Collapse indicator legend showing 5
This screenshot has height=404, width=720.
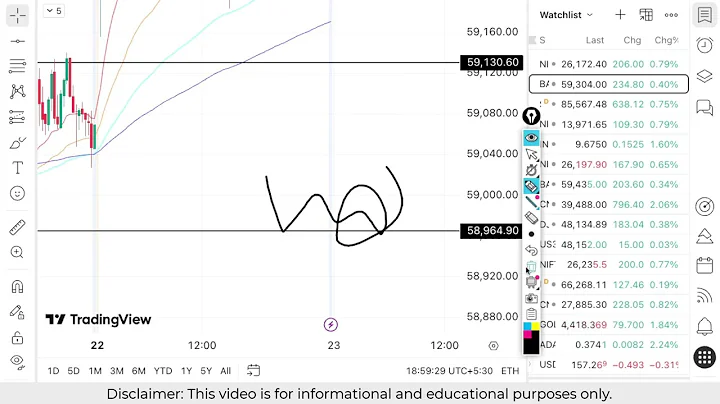(x=54, y=11)
